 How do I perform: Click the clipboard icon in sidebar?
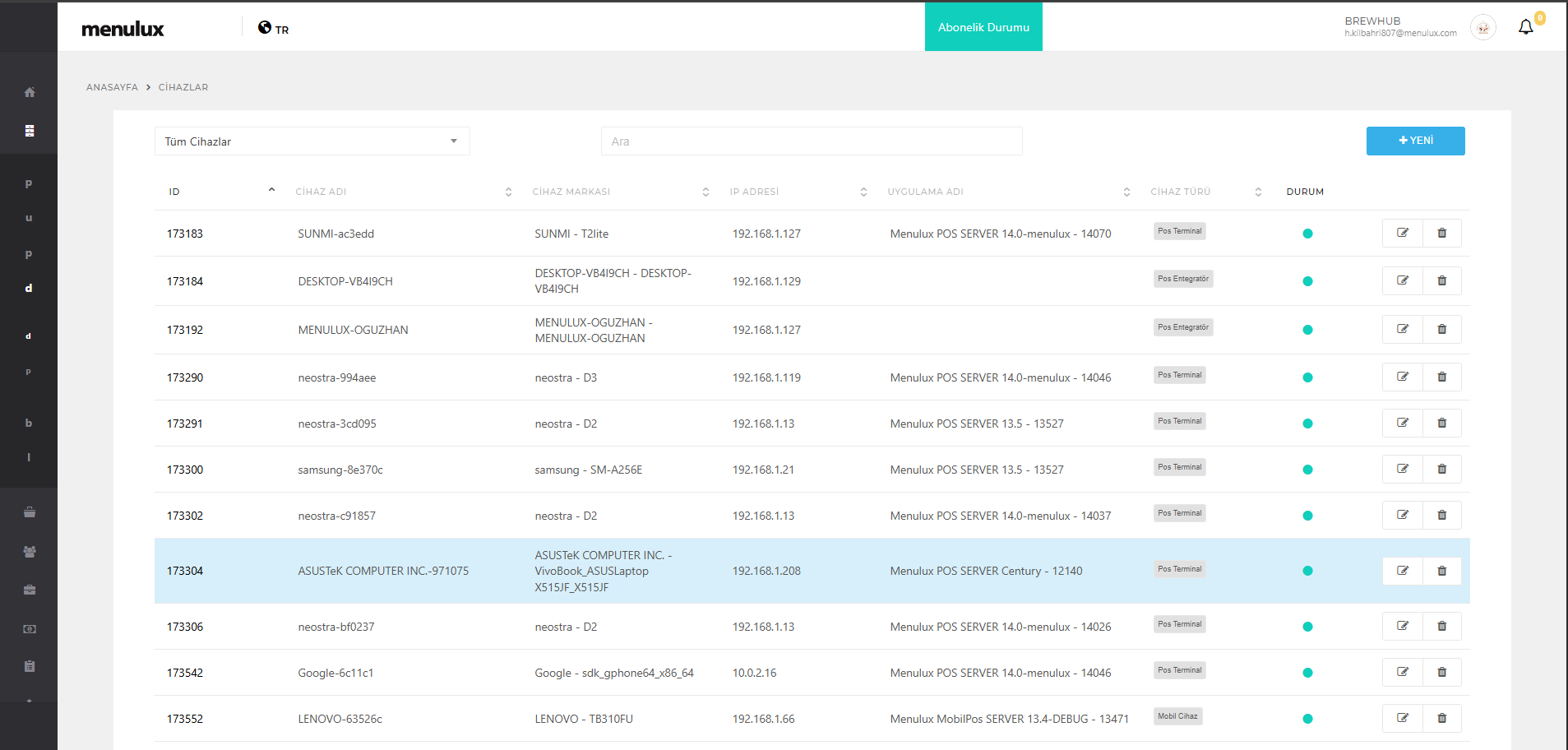(x=30, y=666)
